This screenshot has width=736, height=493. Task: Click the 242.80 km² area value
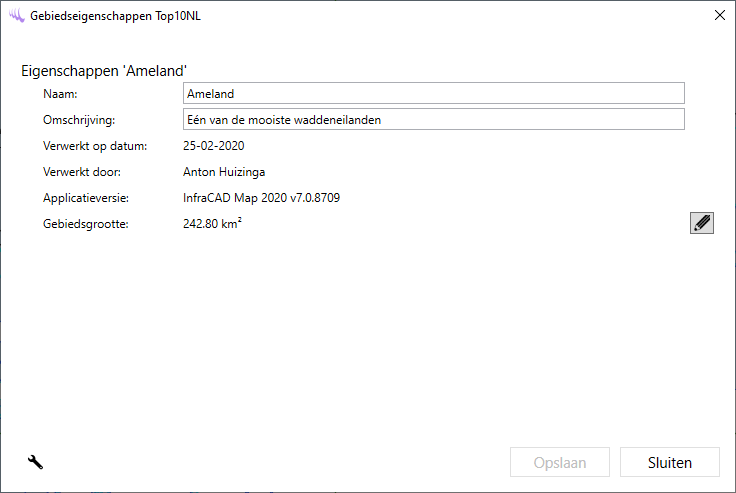(x=212, y=224)
